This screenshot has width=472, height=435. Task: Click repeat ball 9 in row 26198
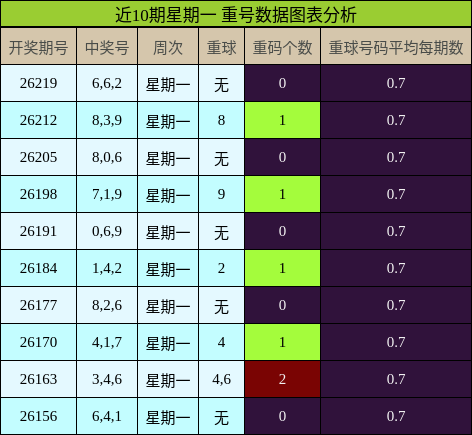coord(222,194)
